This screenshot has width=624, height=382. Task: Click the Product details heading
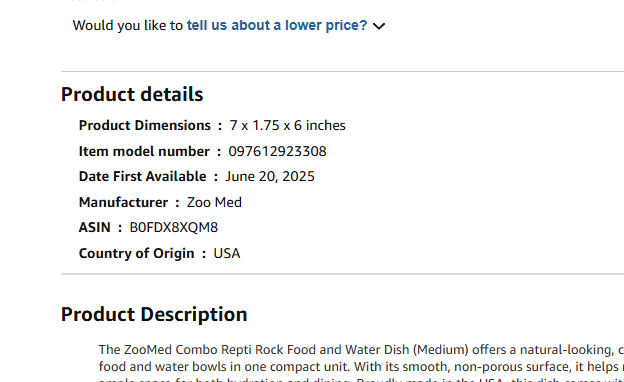click(132, 95)
